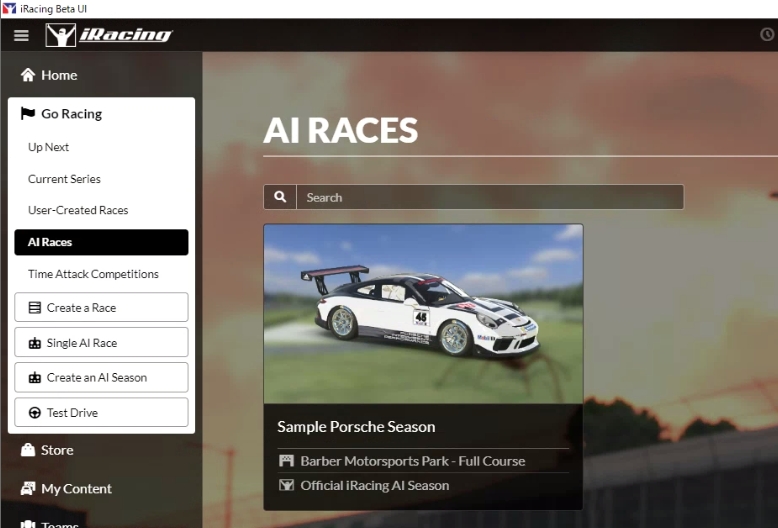Click the iRacing badge beside Official AI Season
The width and height of the screenshot is (778, 528).
coord(286,485)
